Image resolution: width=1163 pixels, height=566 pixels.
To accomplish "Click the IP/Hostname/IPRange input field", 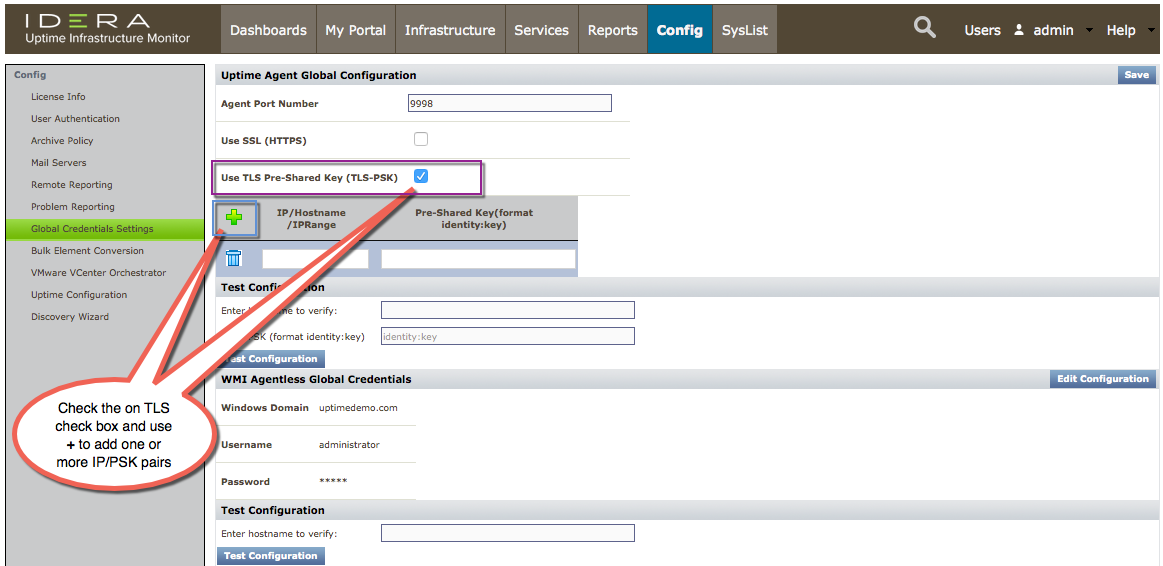I will 315,259.
